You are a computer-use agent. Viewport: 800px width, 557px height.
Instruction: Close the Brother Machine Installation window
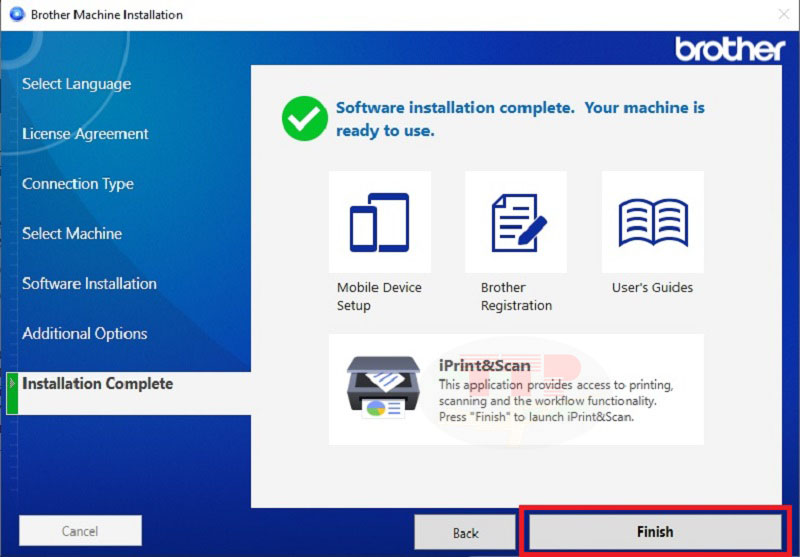pos(782,15)
